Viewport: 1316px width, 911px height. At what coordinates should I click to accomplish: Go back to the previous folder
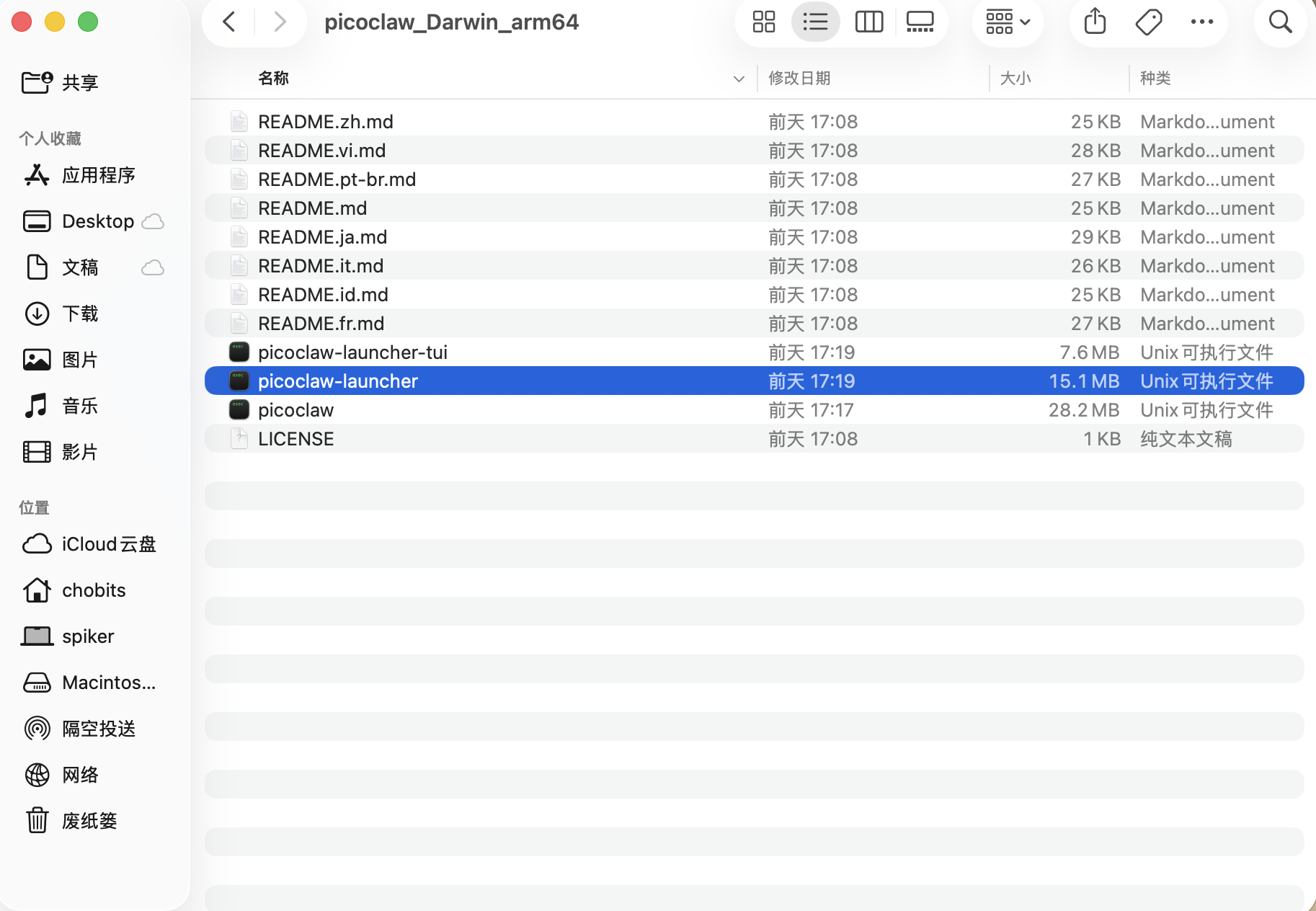[x=229, y=22]
